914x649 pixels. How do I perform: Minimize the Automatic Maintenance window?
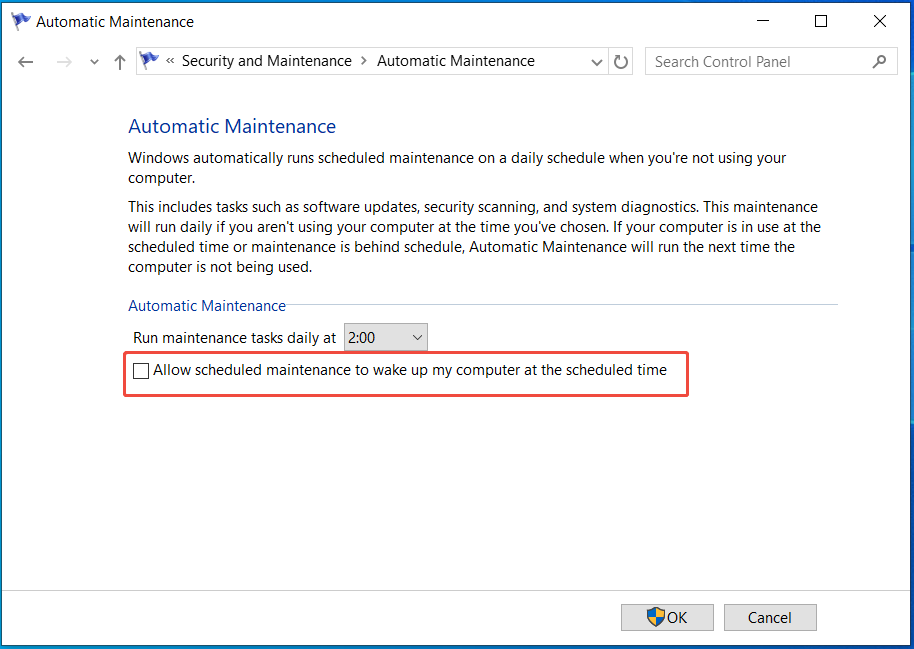763,20
